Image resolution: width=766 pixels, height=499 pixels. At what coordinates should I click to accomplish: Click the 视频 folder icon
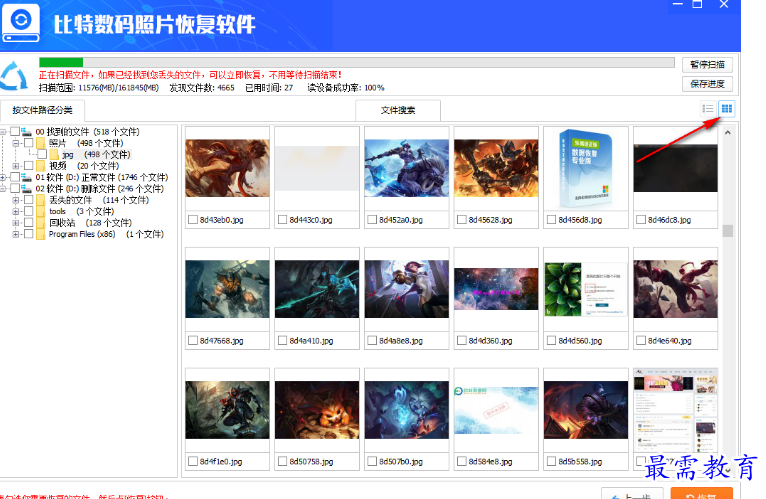pos(41,166)
